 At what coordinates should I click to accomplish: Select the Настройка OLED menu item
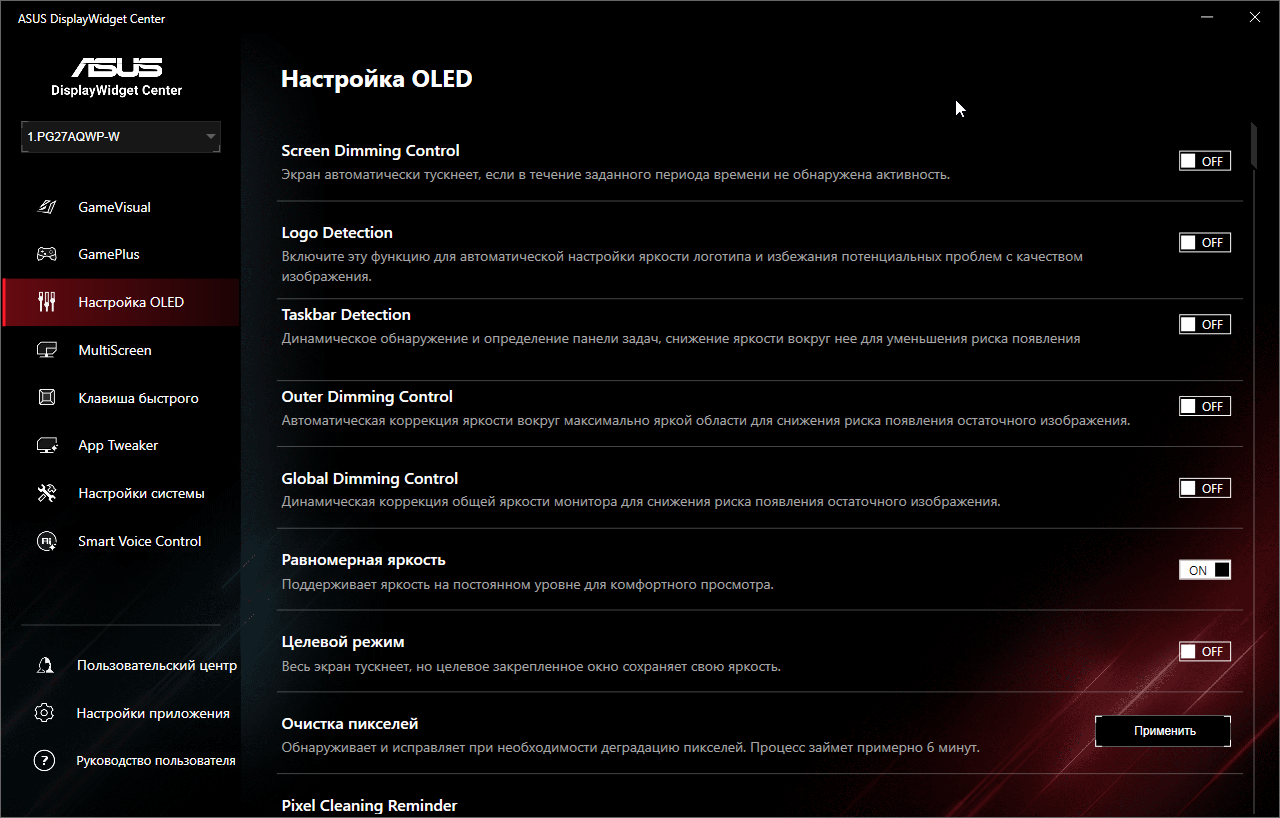pos(120,302)
